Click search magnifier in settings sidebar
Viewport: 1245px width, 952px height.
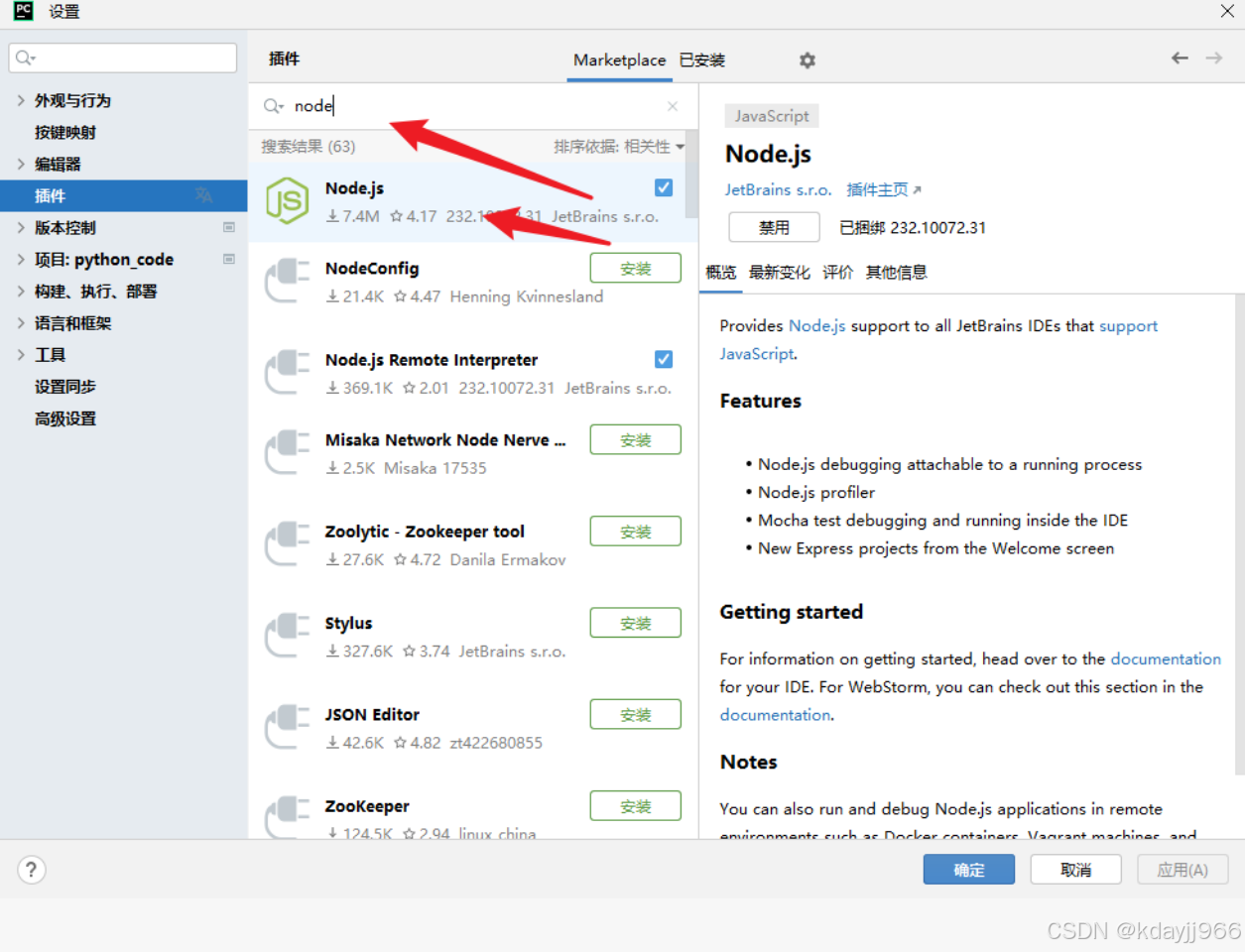point(25,58)
